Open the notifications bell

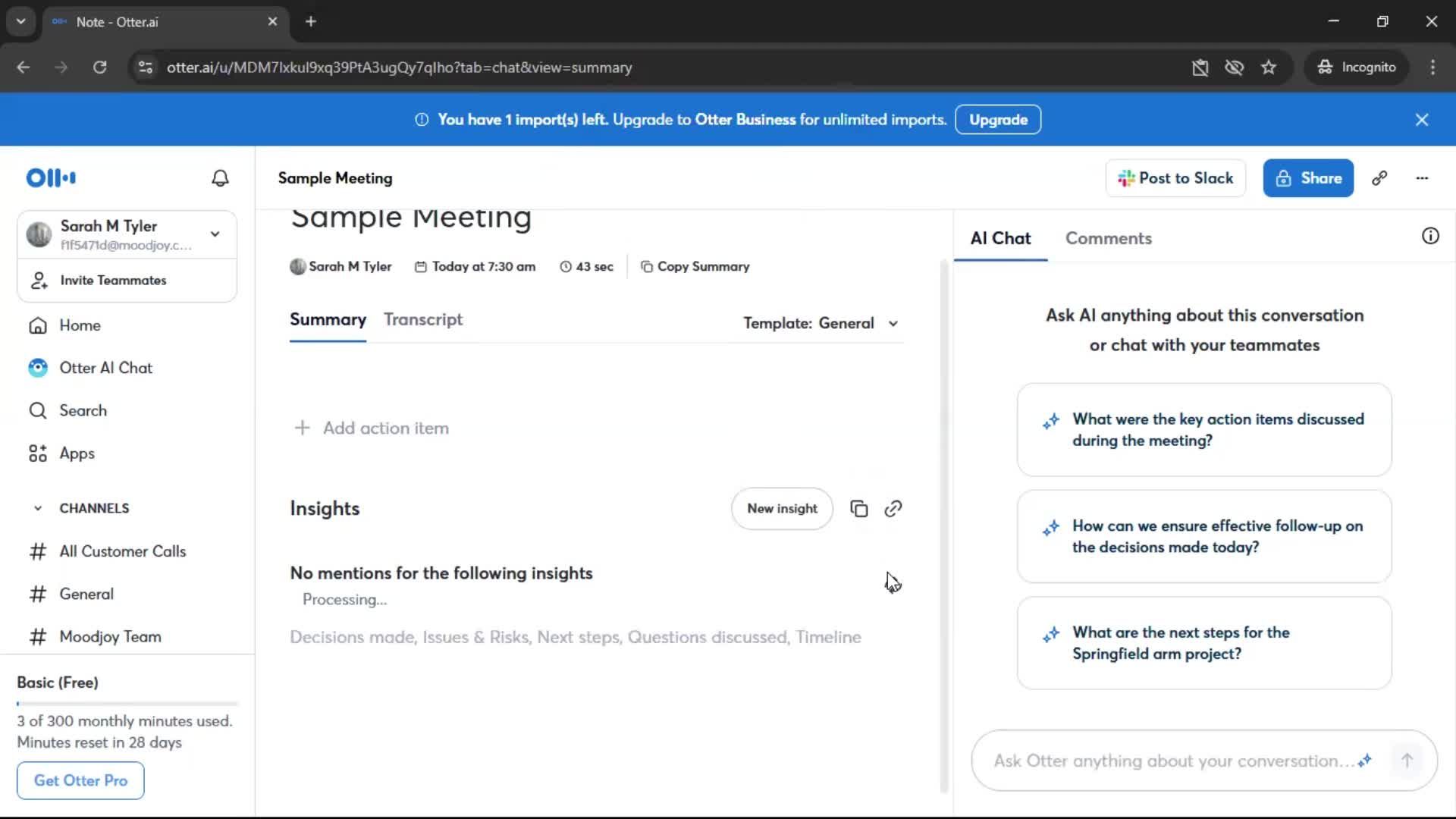pos(220,178)
